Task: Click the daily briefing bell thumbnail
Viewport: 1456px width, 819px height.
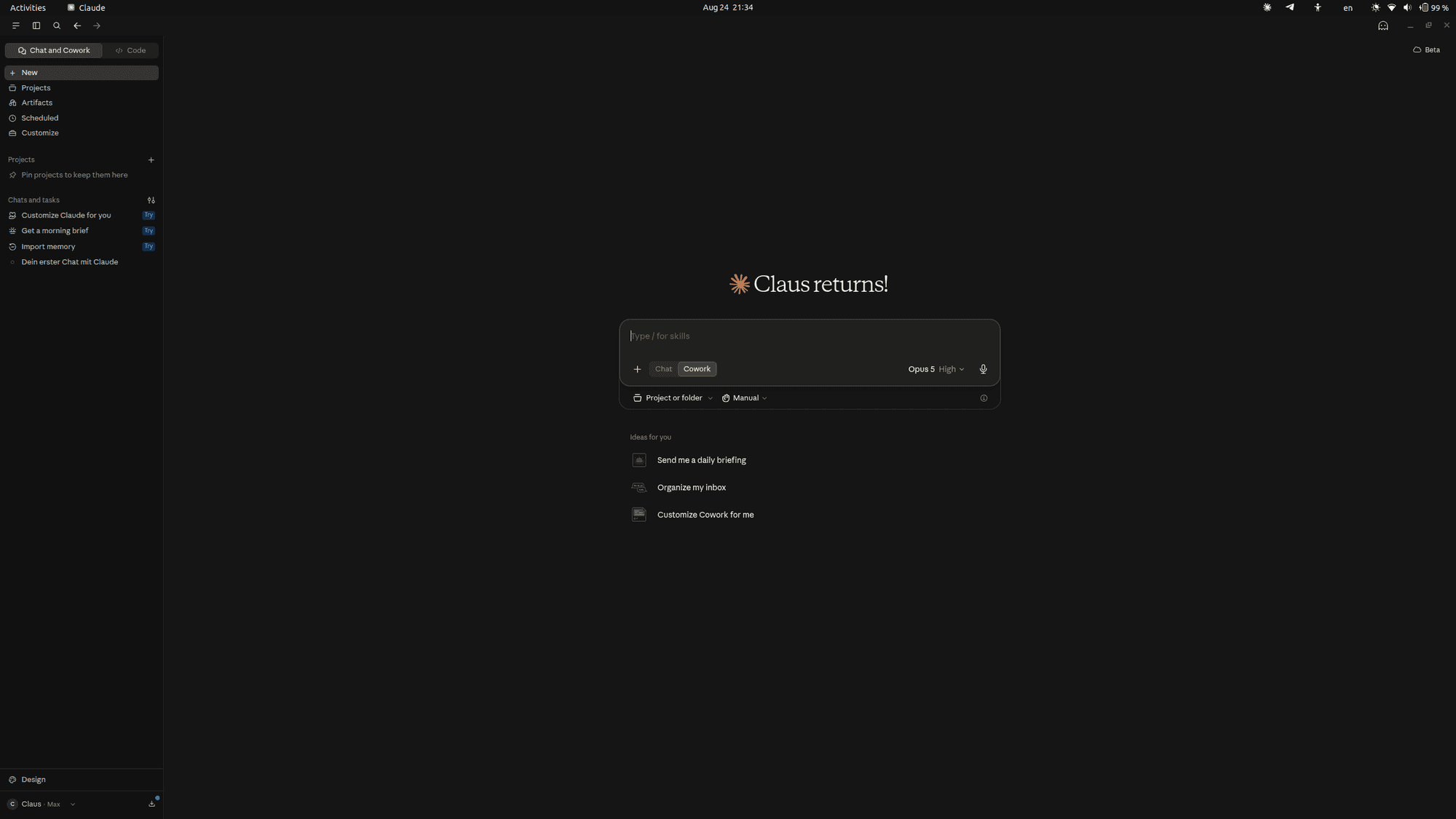Action: point(639,460)
